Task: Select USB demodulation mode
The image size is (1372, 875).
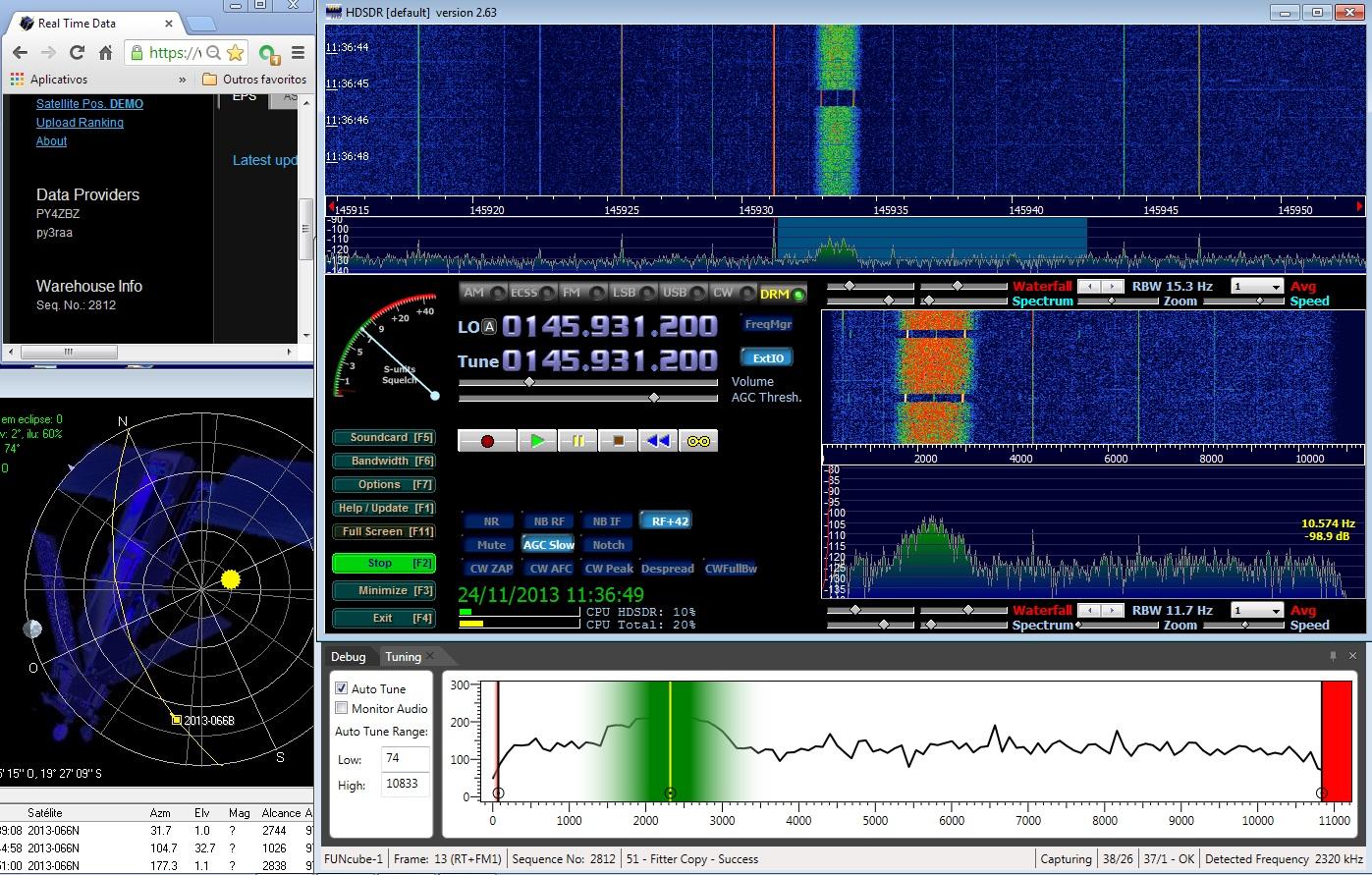Action: point(684,293)
